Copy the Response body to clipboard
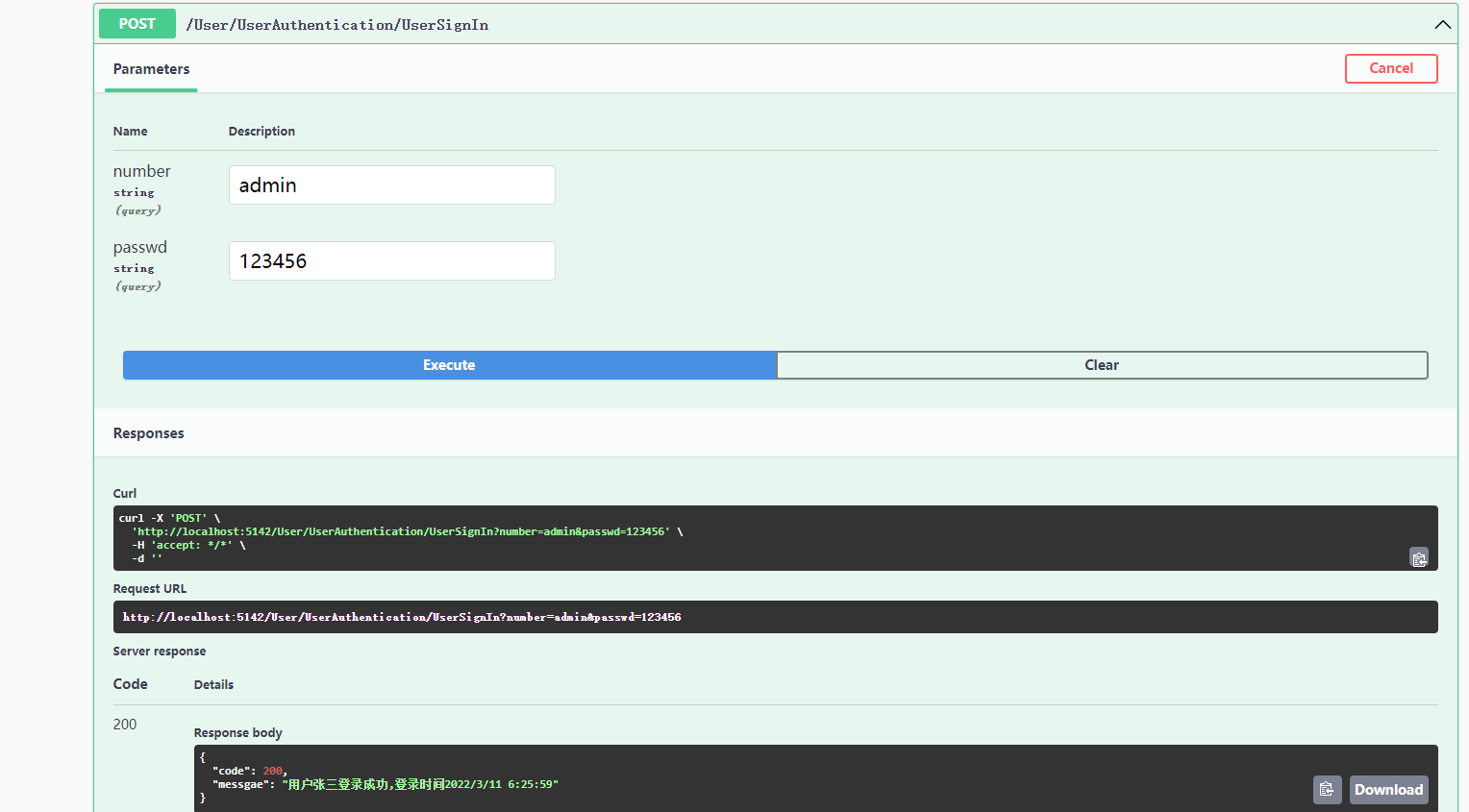This screenshot has height=812, width=1469. [1327, 789]
